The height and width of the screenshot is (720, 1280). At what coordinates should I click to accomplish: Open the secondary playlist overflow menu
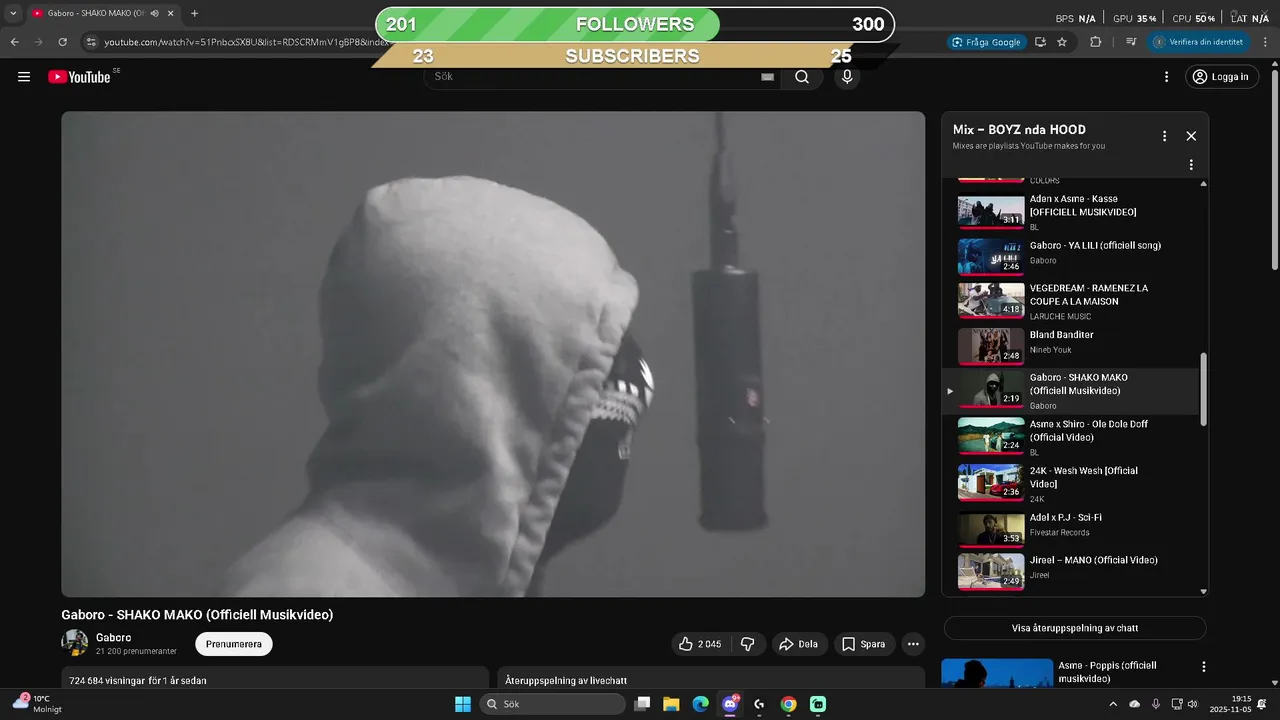click(x=1191, y=165)
